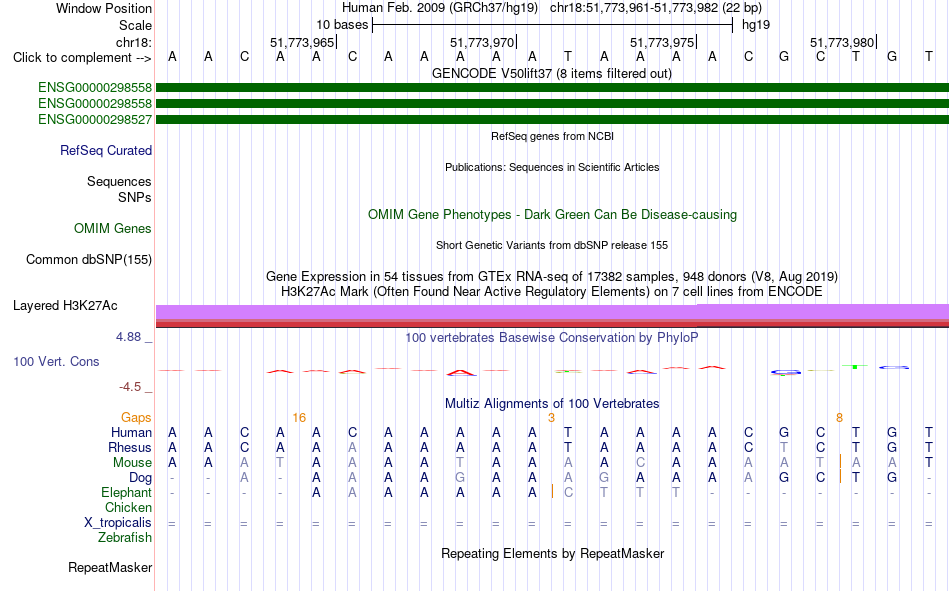The image size is (950, 591).
Task: Open H3K27Ac Mark ENCODE track title
Action: [x=552, y=292]
